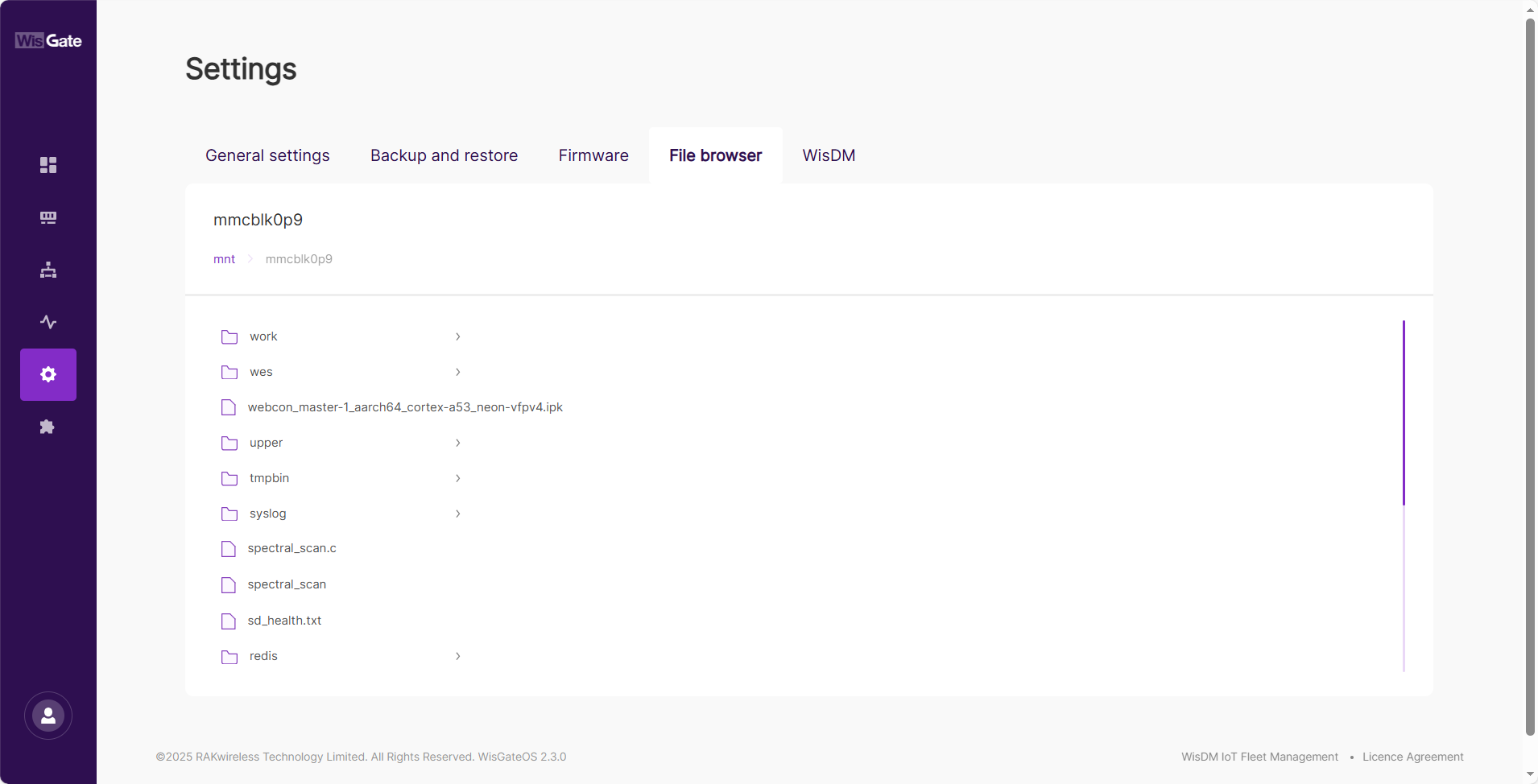
Task: Click the spectral_scan.c file icon
Action: [229, 548]
